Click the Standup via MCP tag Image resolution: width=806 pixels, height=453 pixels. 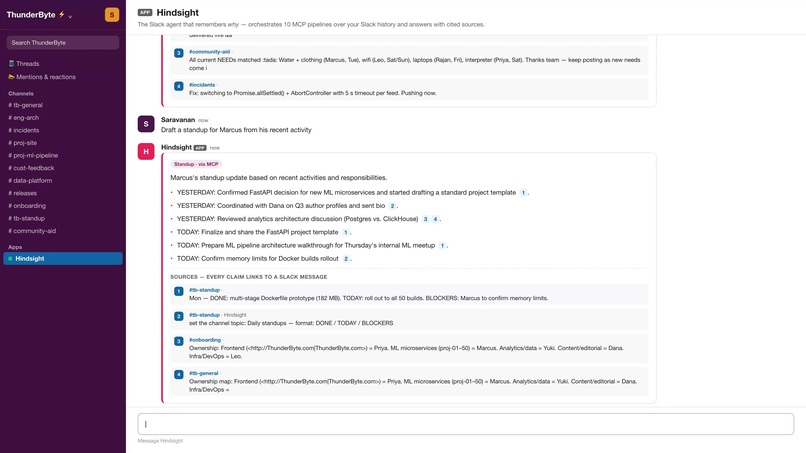(x=196, y=164)
